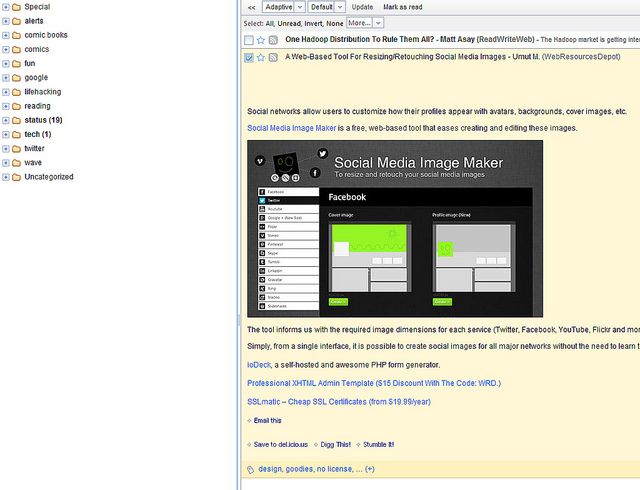Click the Update button
Viewport: 640px width, 490px height.
pos(362,7)
